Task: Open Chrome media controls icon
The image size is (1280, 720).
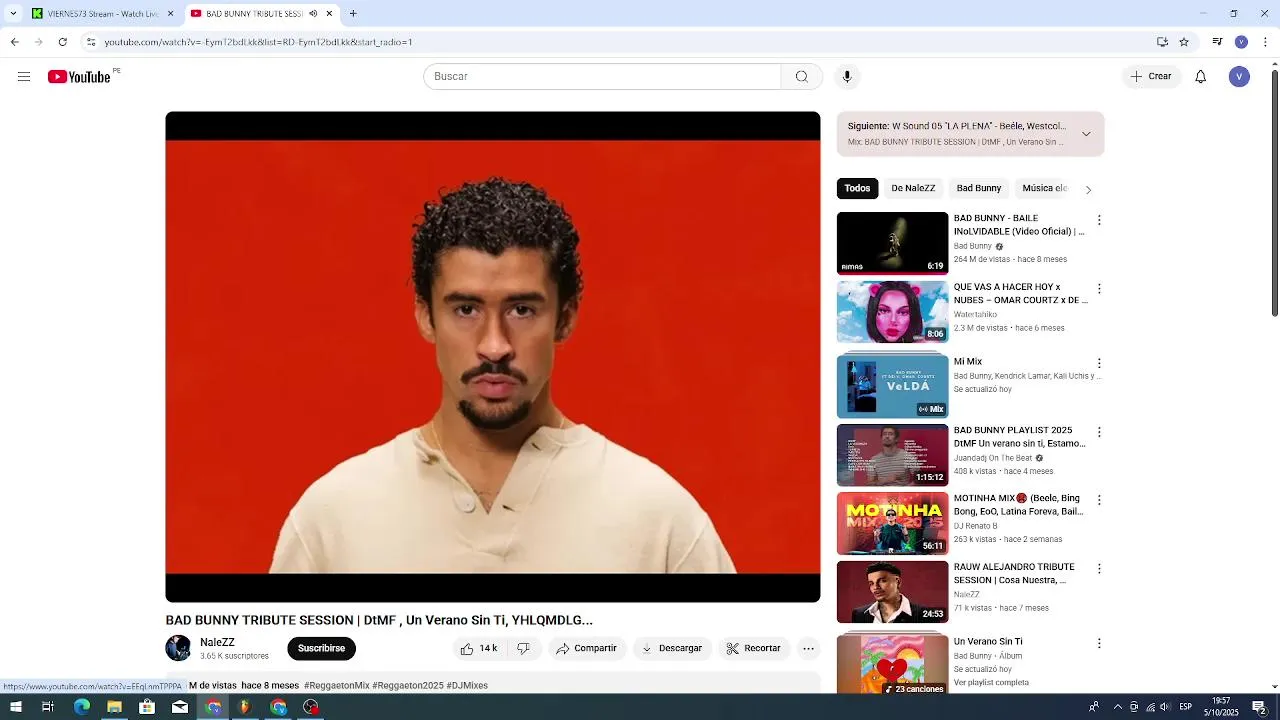Action: (1217, 42)
